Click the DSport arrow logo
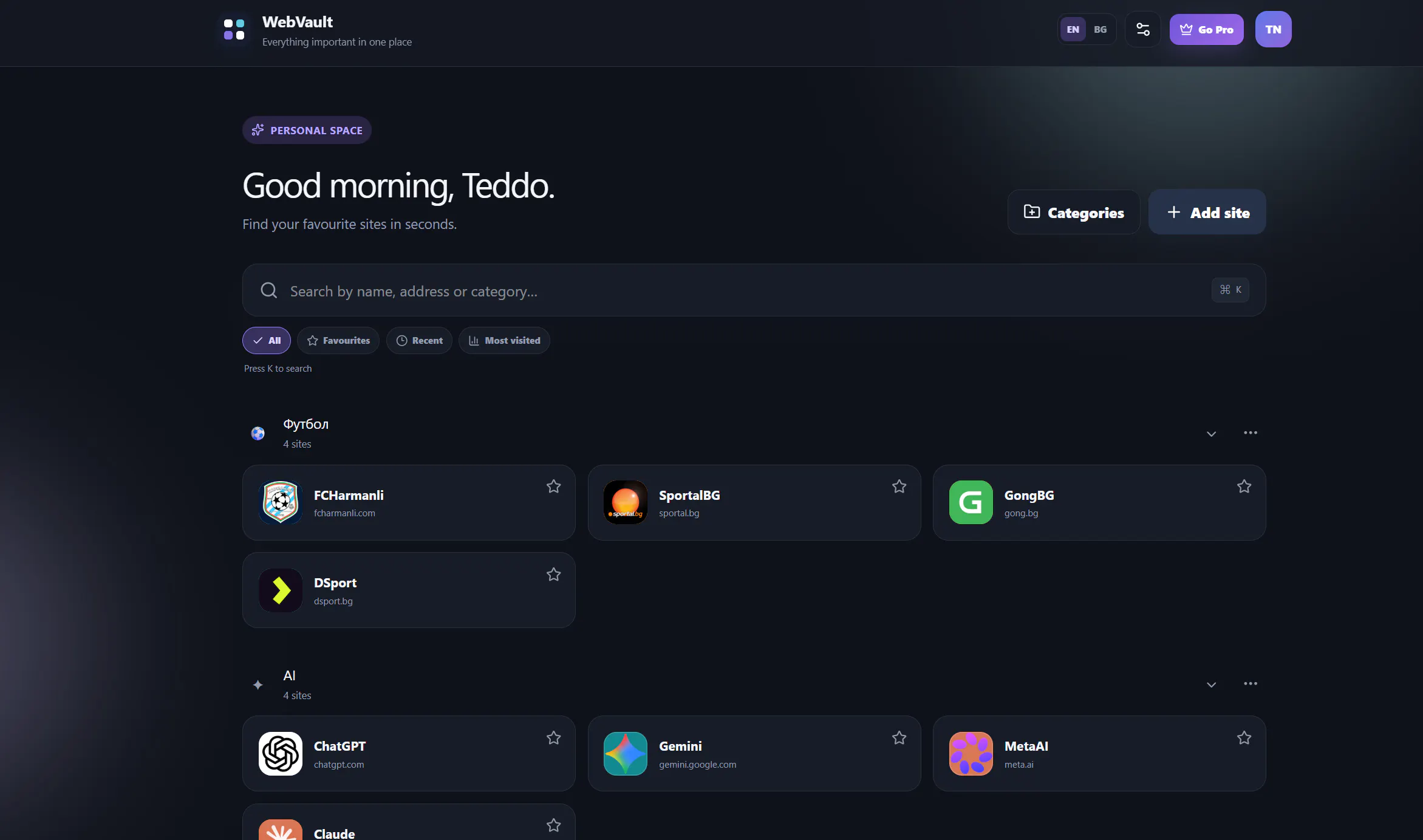Viewport: 1423px width, 840px height. click(281, 590)
